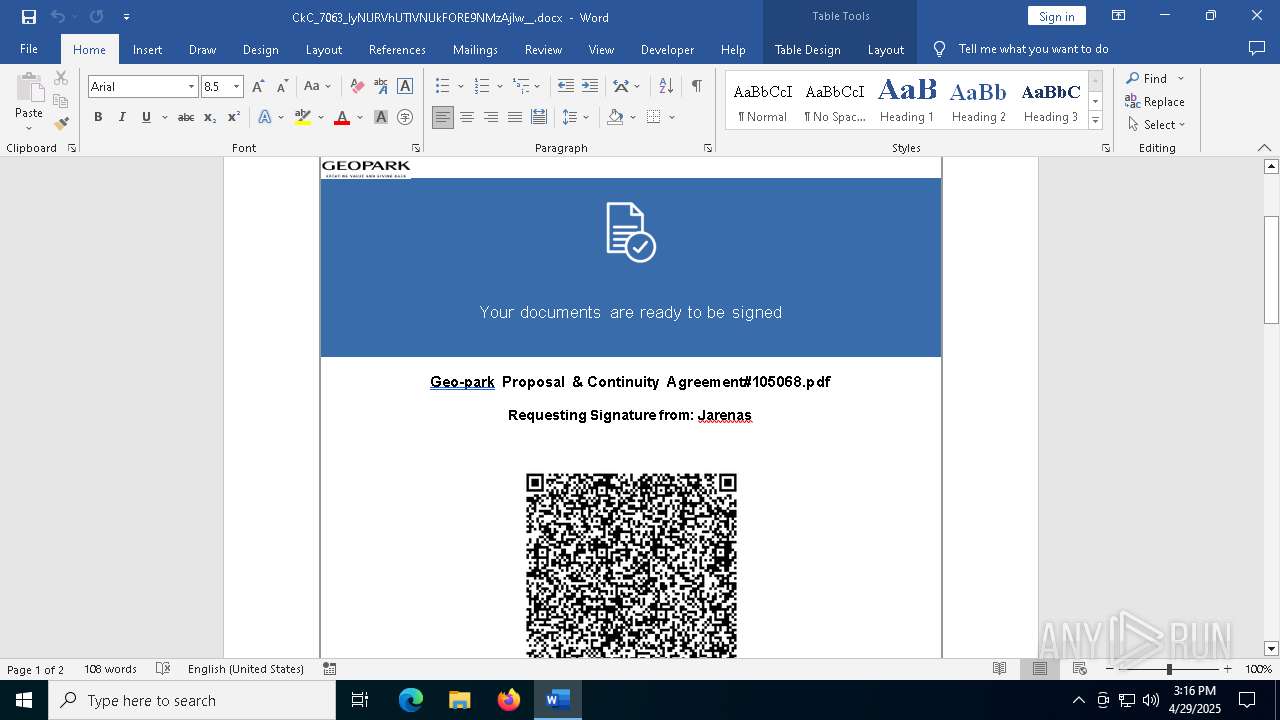Image resolution: width=1280 pixels, height=720 pixels.
Task: Decrease the paragraph indent
Action: 566,87
